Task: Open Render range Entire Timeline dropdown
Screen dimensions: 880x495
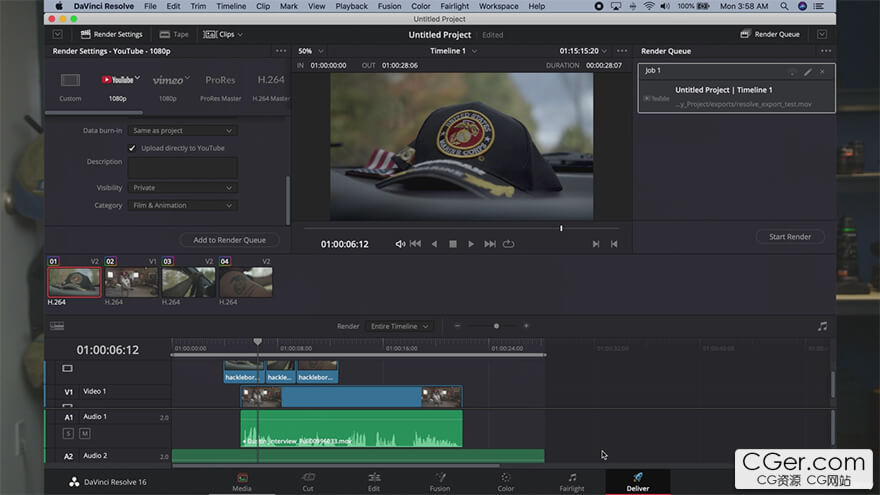Action: (400, 327)
